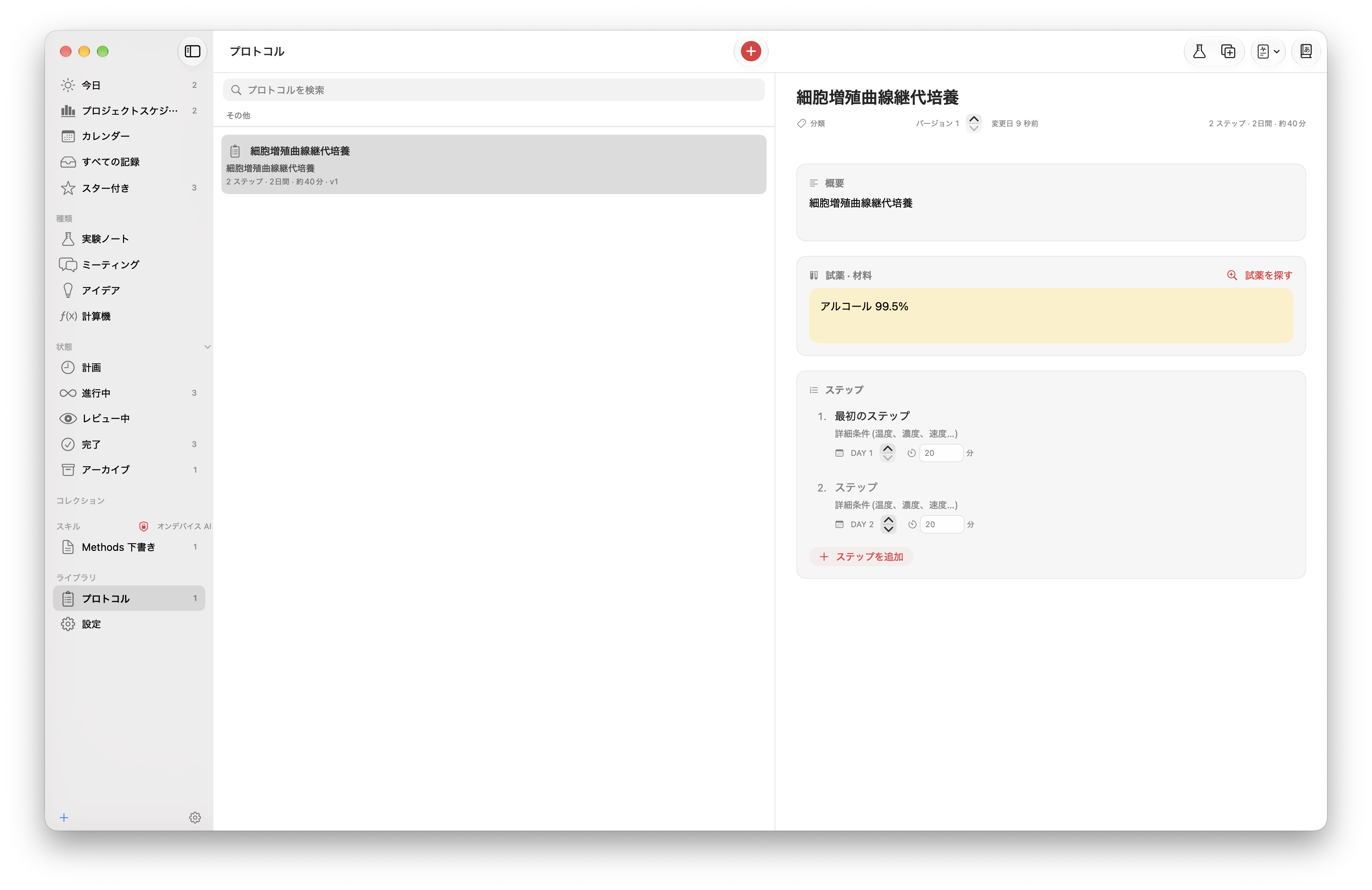Show スター付き records
Image resolution: width=1372 pixels, height=890 pixels.
pyautogui.click(x=129, y=188)
